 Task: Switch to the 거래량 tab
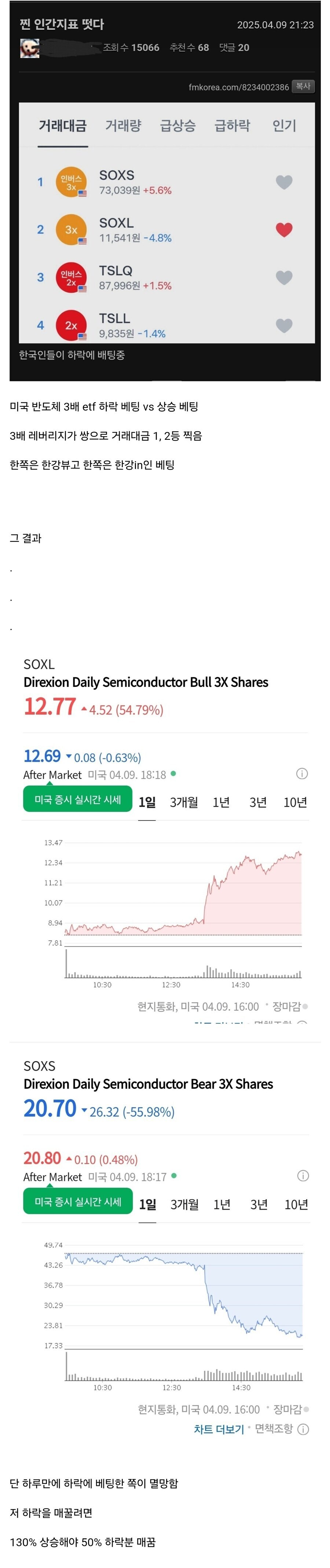[123, 126]
